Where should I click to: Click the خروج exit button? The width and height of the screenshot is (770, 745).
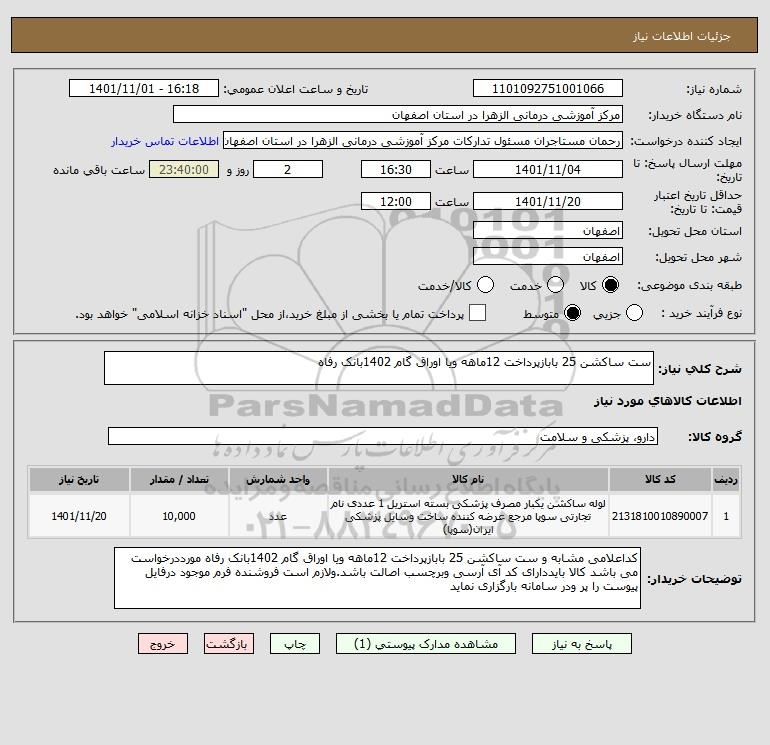tap(163, 644)
